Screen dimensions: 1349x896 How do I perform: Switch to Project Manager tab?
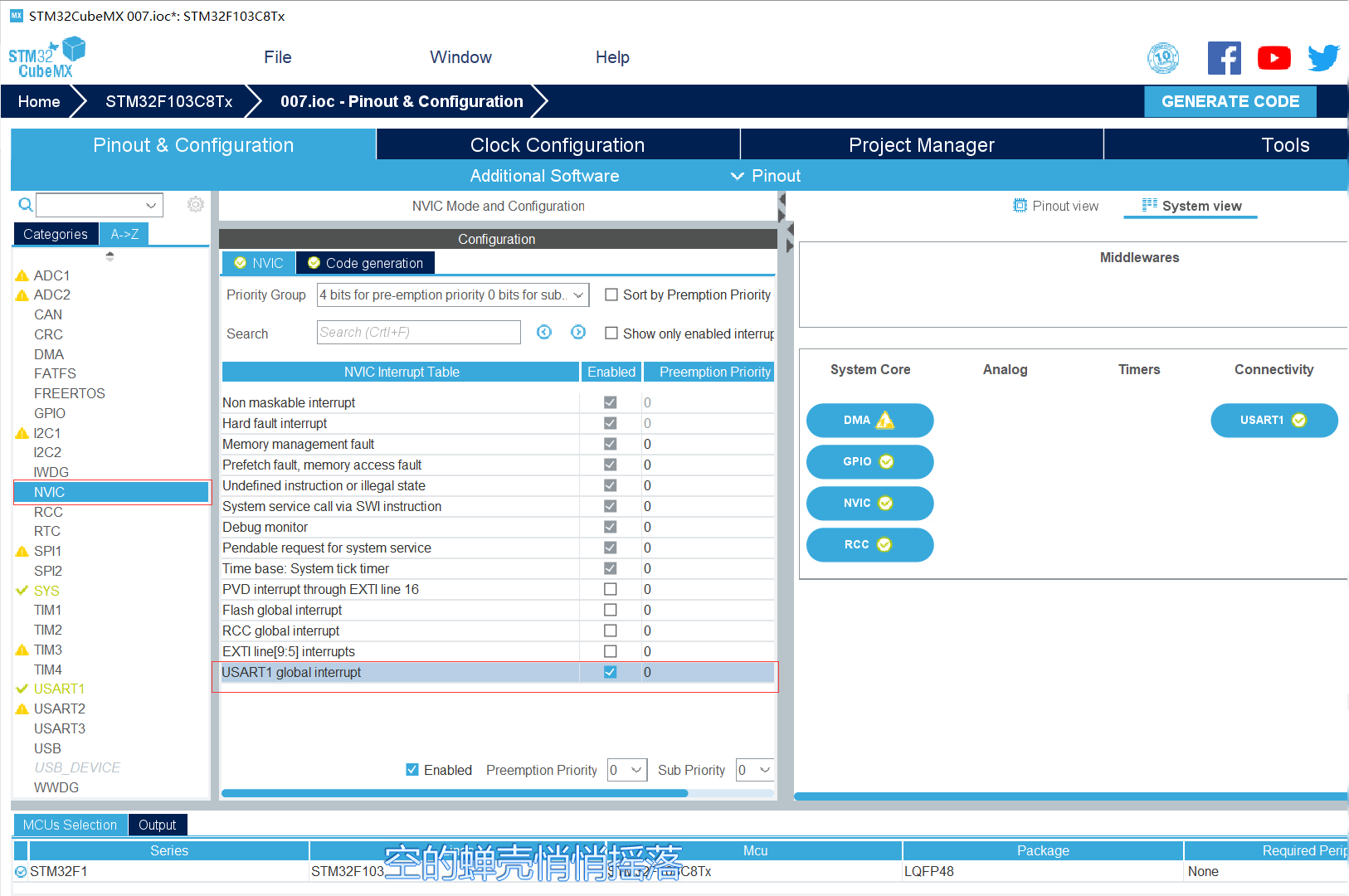click(x=922, y=144)
